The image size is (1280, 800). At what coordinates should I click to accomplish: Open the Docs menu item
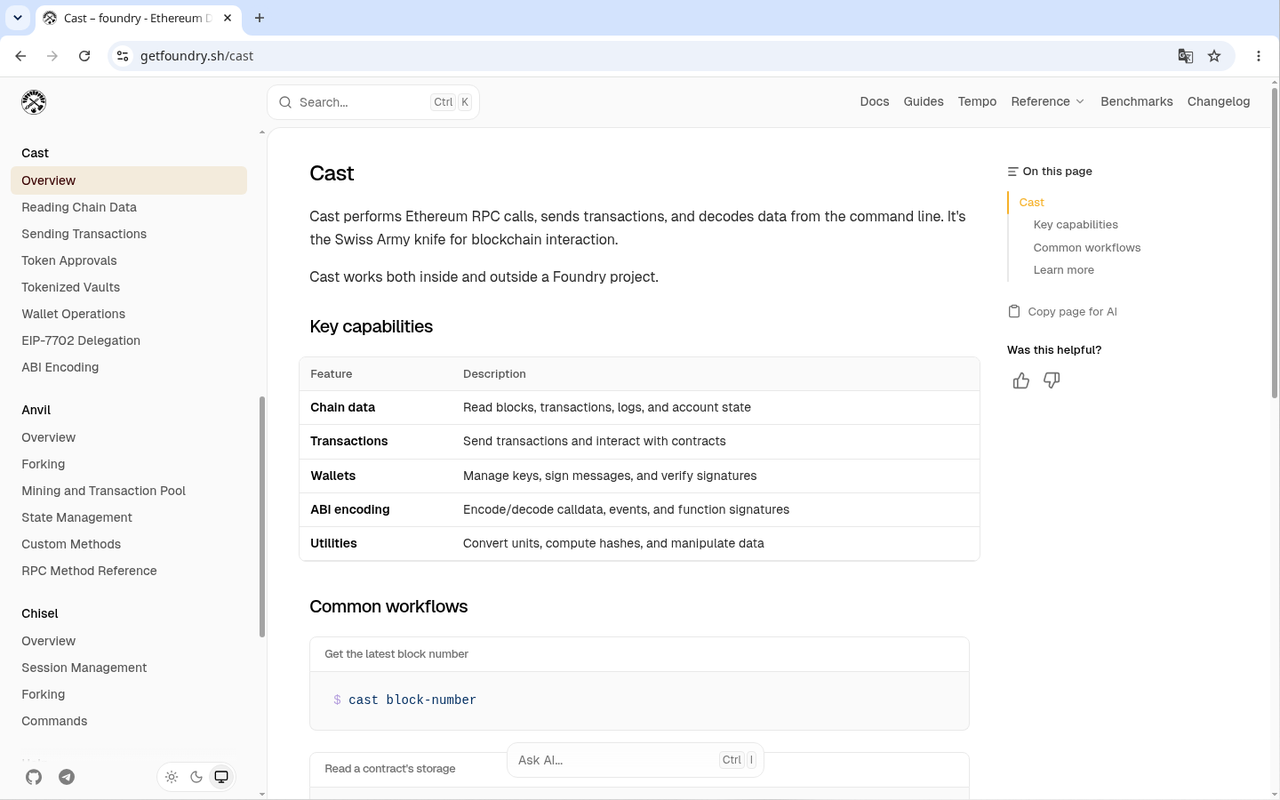pos(874,102)
